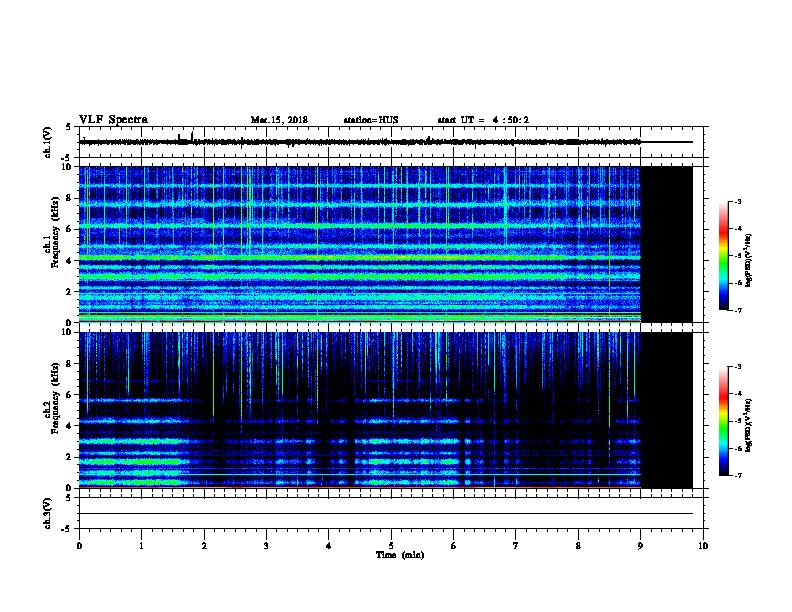Click the "-5" tick of ch.3(V) waveform axis

68,529
